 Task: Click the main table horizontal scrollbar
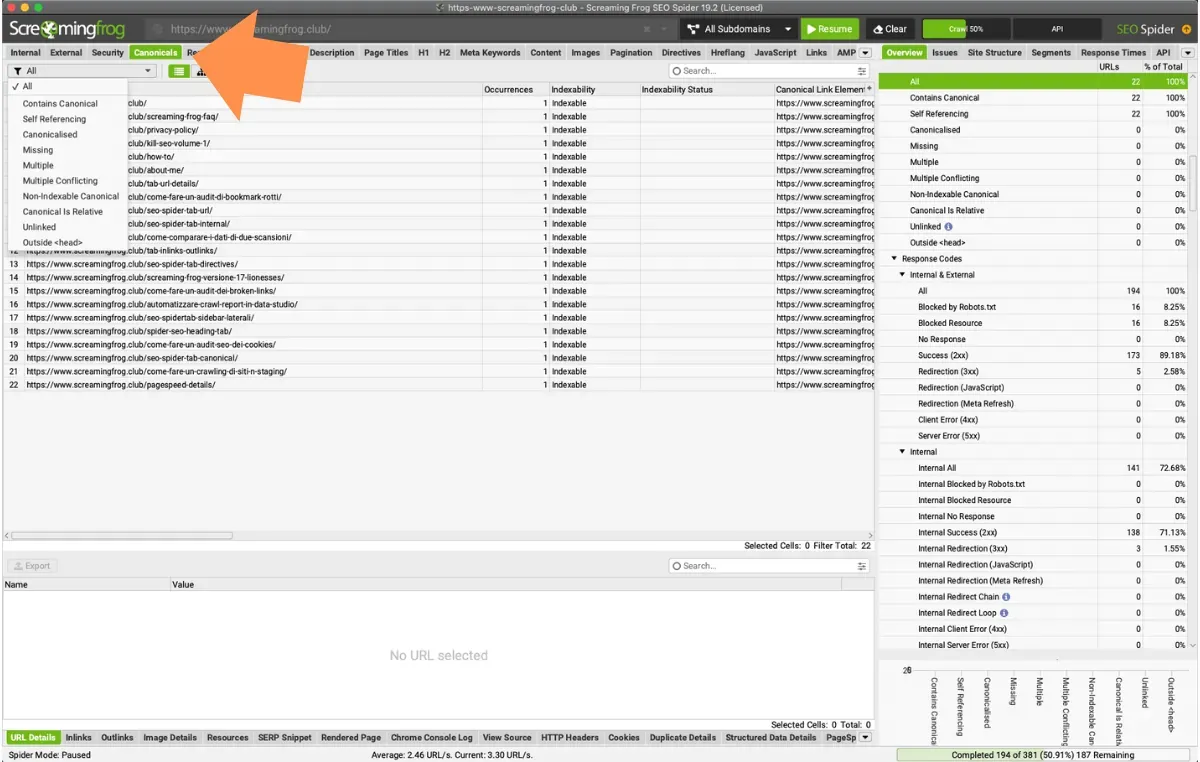click(120, 536)
